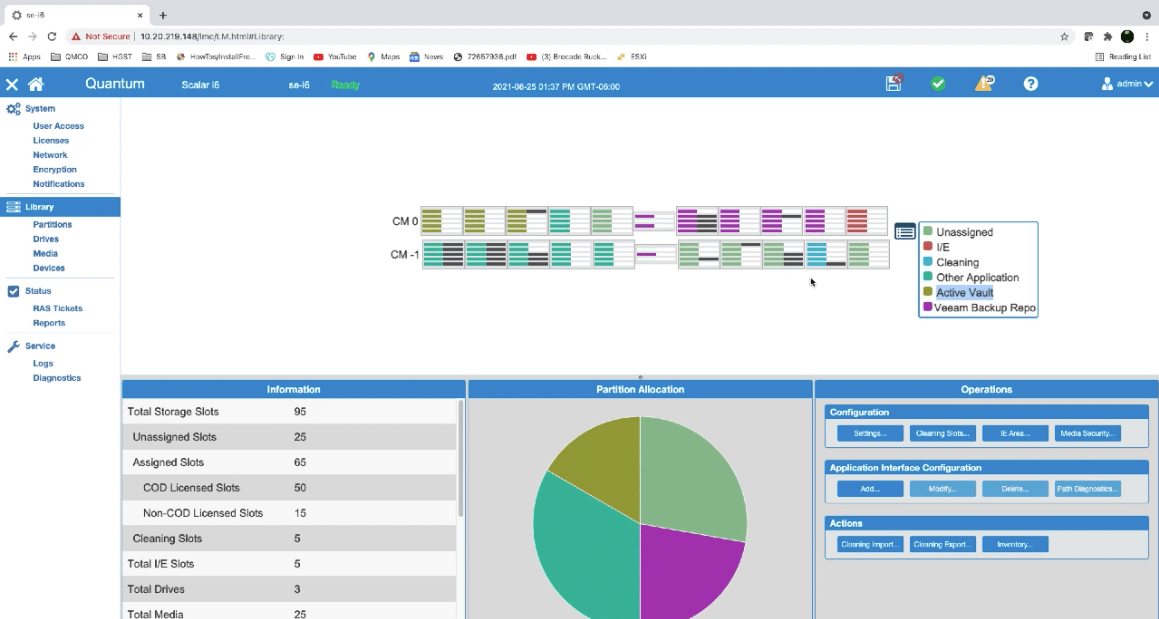1159x619 pixels.
Task: Select Devices under Library
Action: [49, 268]
